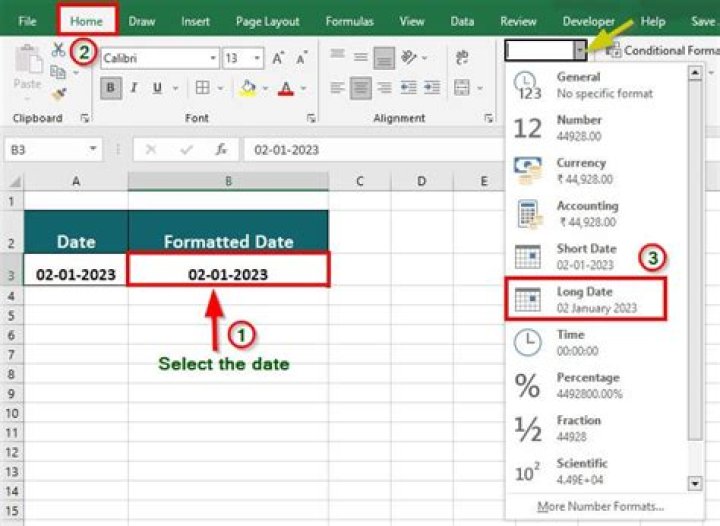
Task: Click the Borders grid icon
Action: tap(203, 88)
